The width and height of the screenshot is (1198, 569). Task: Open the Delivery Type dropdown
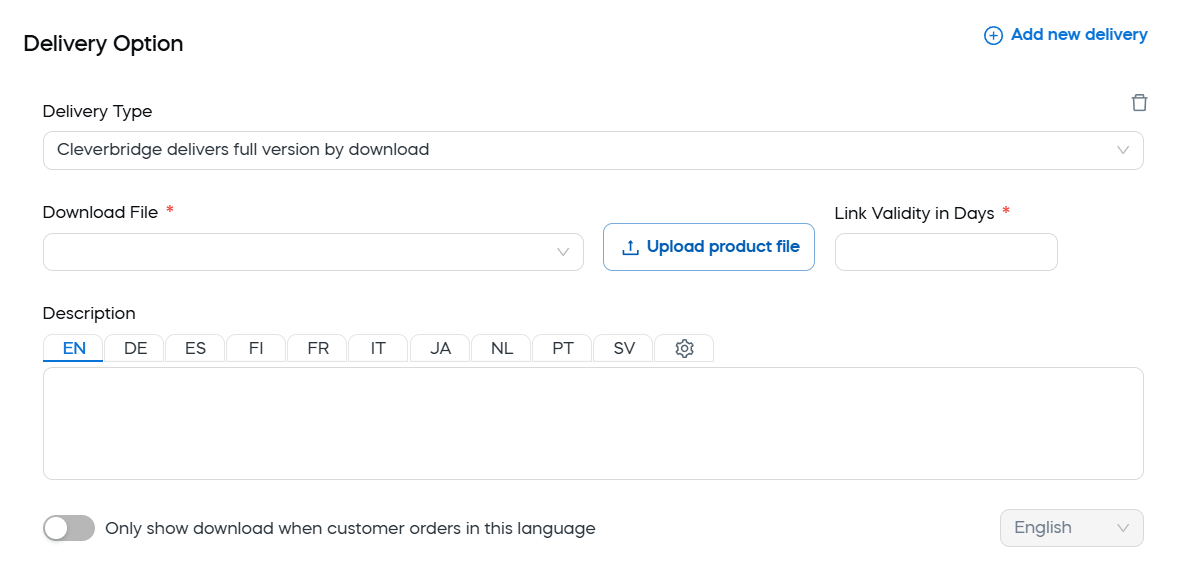pyautogui.click(x=593, y=150)
